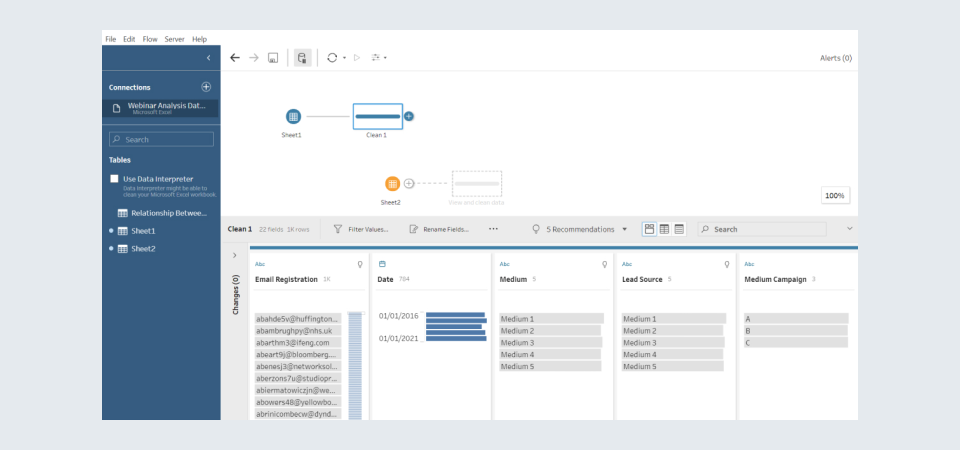Expand the flow settings dropdown arrow

pyautogui.click(x=385, y=58)
